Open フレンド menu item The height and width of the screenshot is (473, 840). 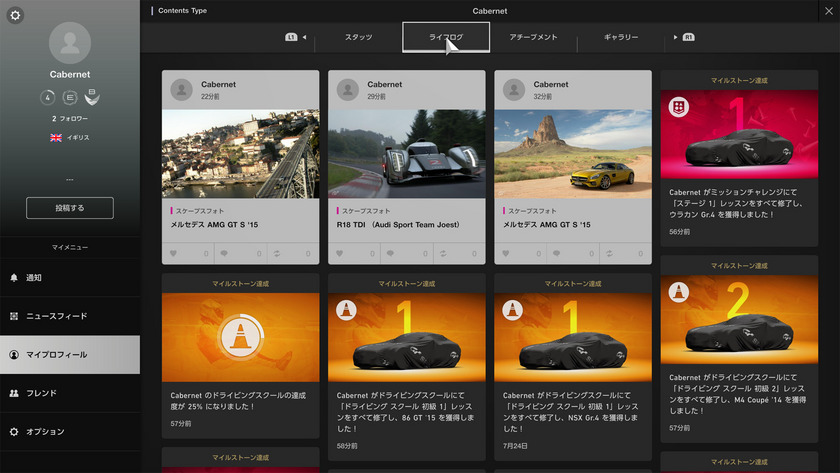[70, 393]
